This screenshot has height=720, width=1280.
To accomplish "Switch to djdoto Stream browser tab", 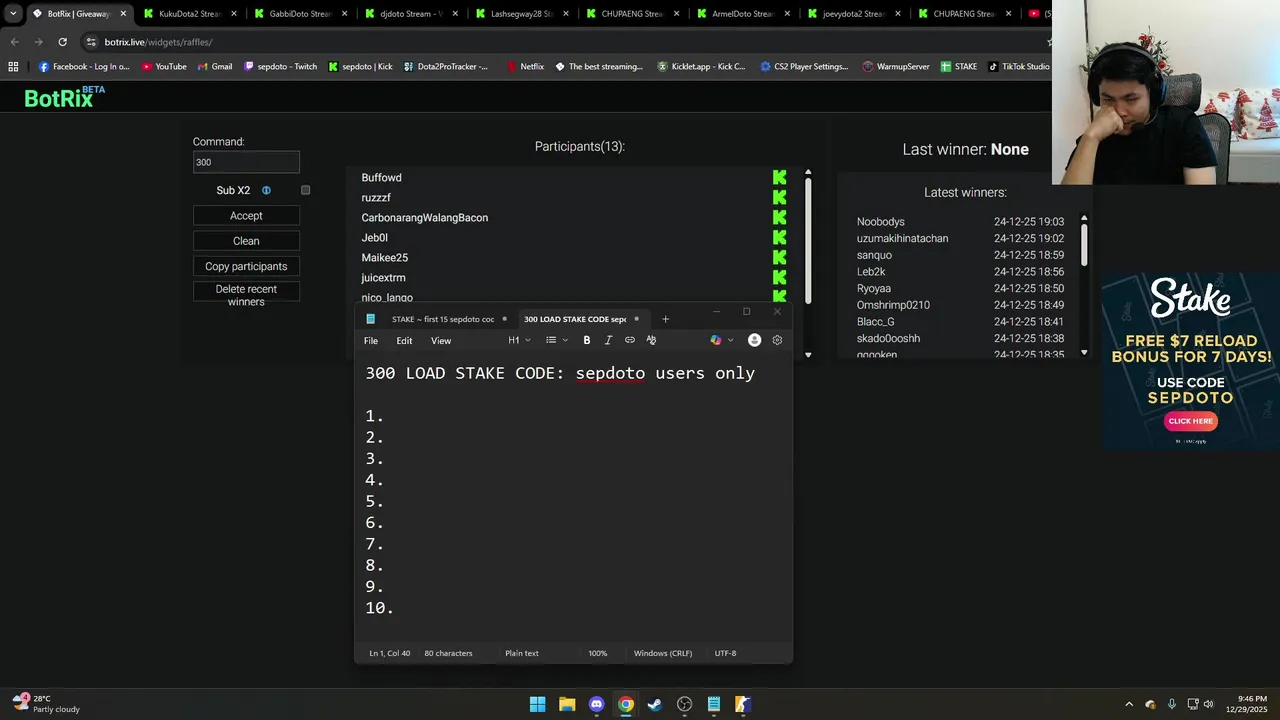I will point(411,14).
